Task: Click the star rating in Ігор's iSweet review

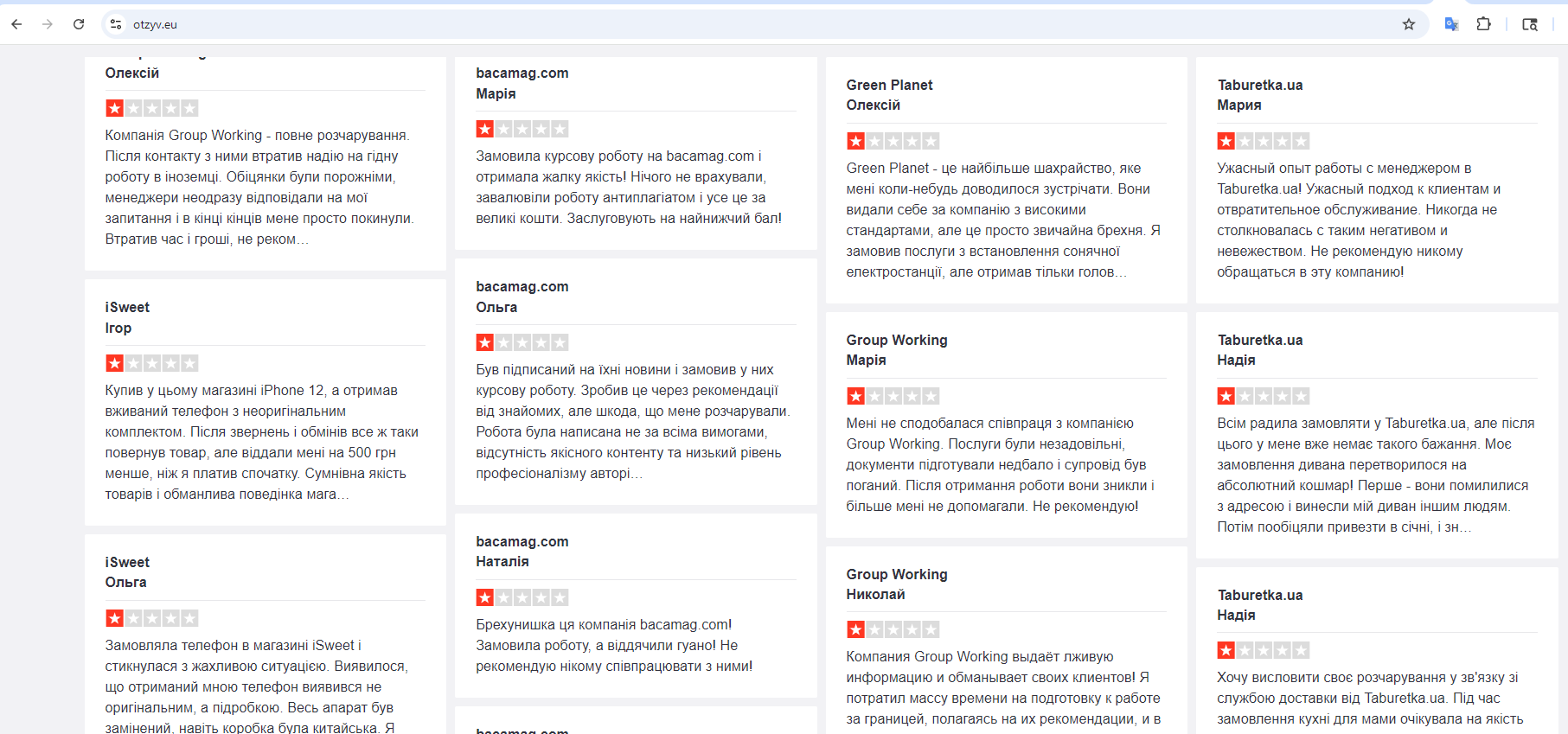Action: 152,363
